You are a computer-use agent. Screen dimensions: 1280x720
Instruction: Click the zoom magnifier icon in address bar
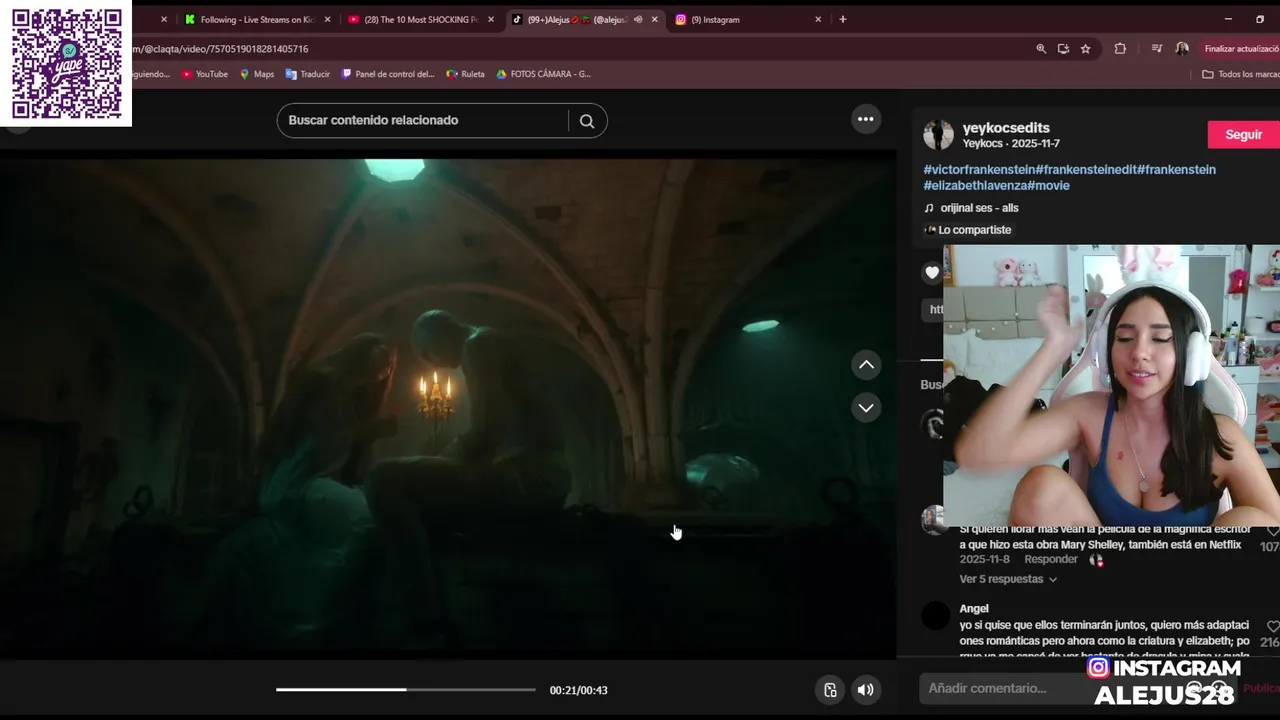(1041, 49)
